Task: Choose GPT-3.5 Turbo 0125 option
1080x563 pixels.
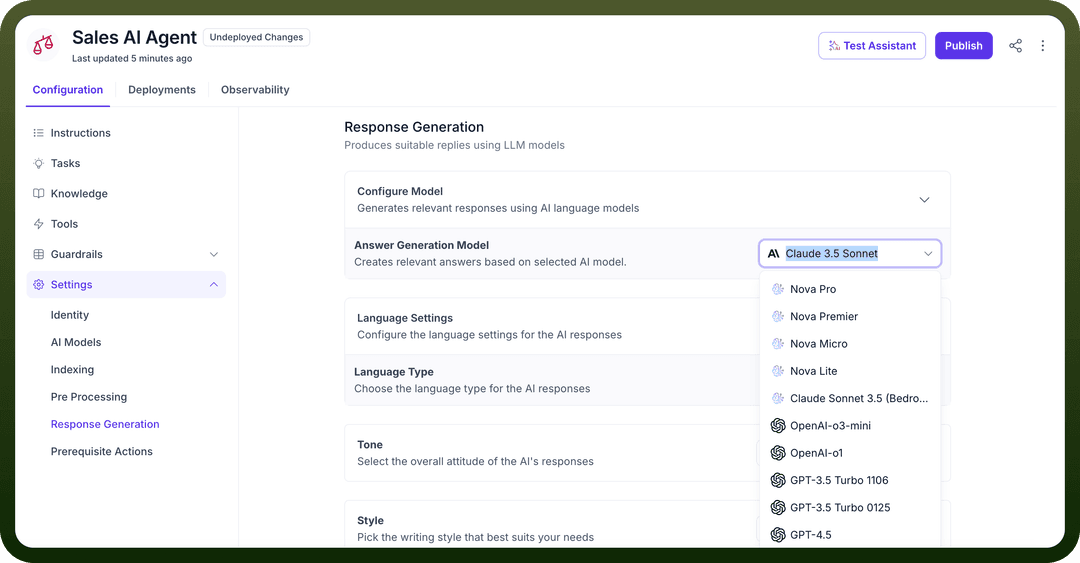Action: pyautogui.click(x=850, y=508)
